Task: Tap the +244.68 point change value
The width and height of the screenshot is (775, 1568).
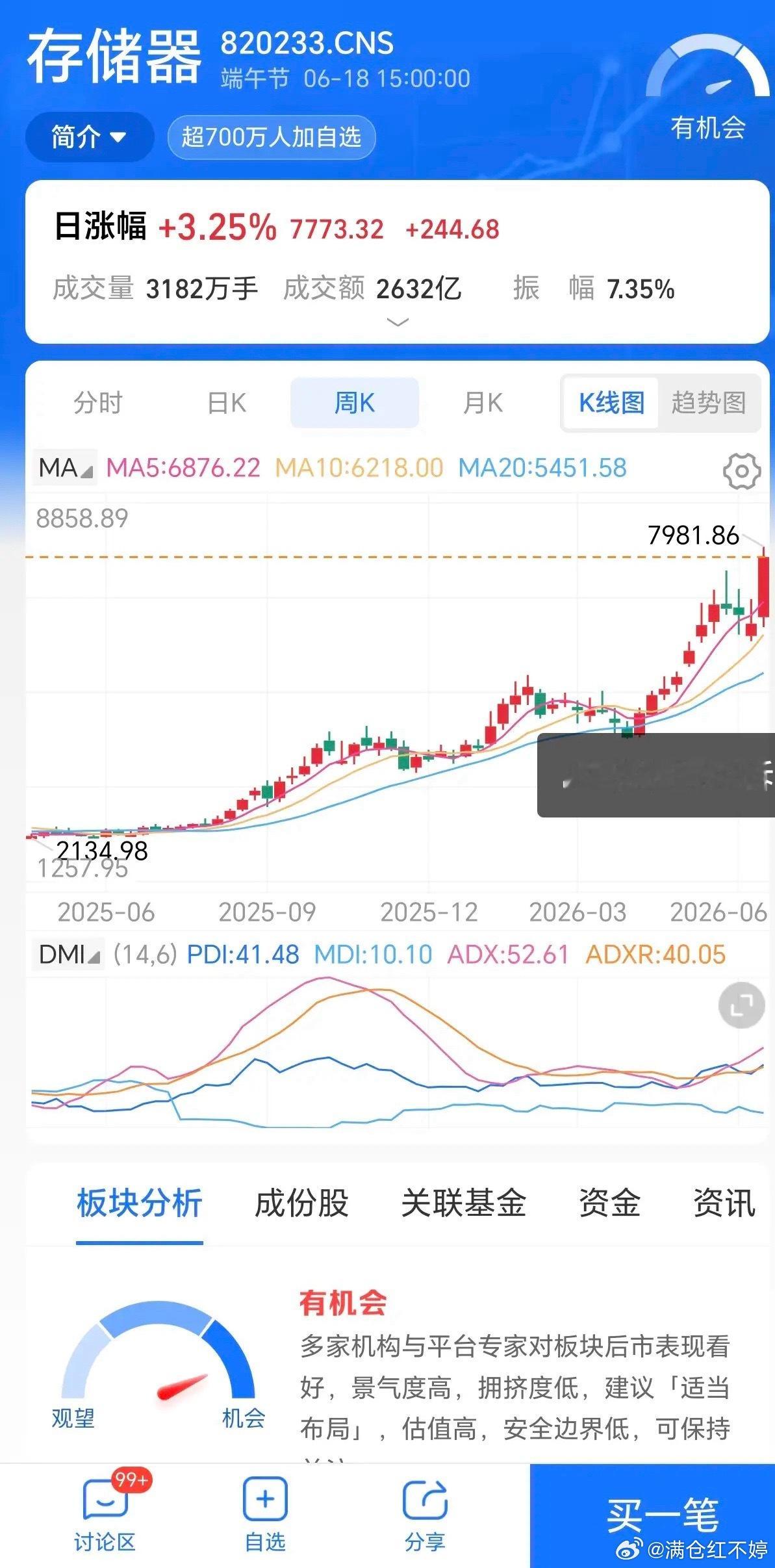Action: coord(452,229)
